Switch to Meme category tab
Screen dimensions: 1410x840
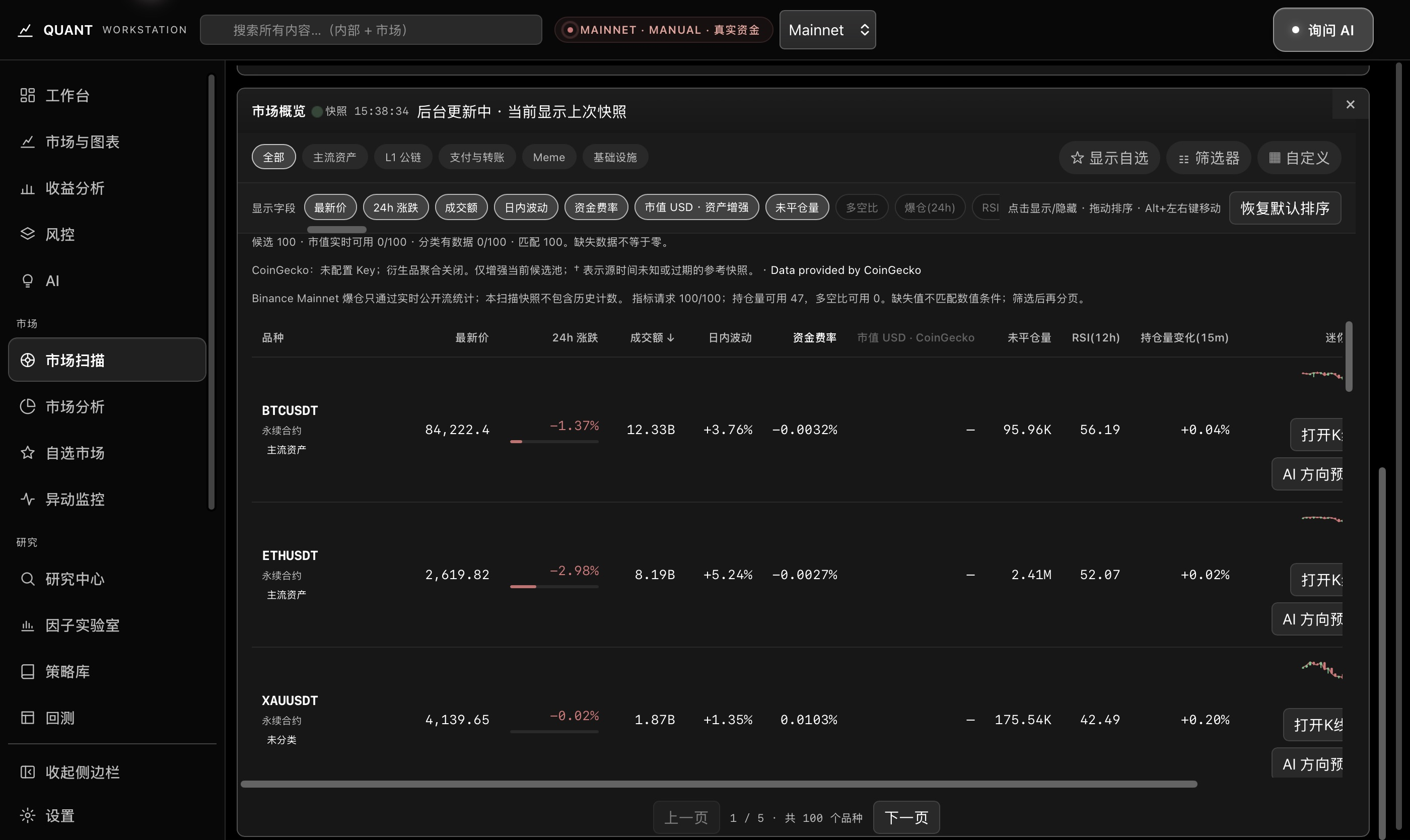pos(549,157)
